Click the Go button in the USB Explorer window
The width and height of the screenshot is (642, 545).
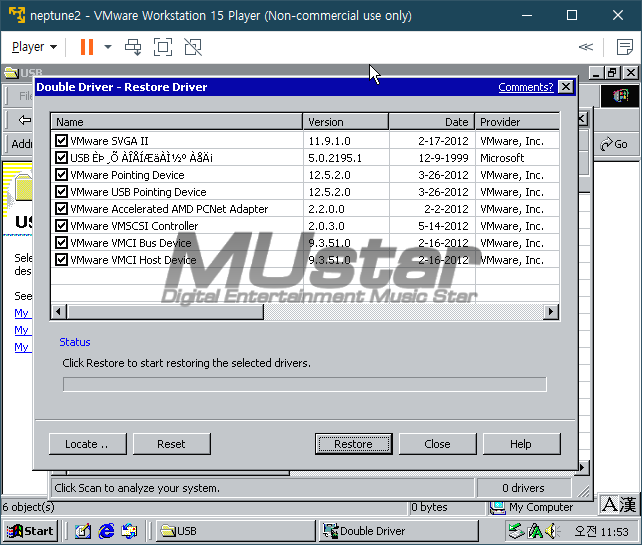point(615,144)
